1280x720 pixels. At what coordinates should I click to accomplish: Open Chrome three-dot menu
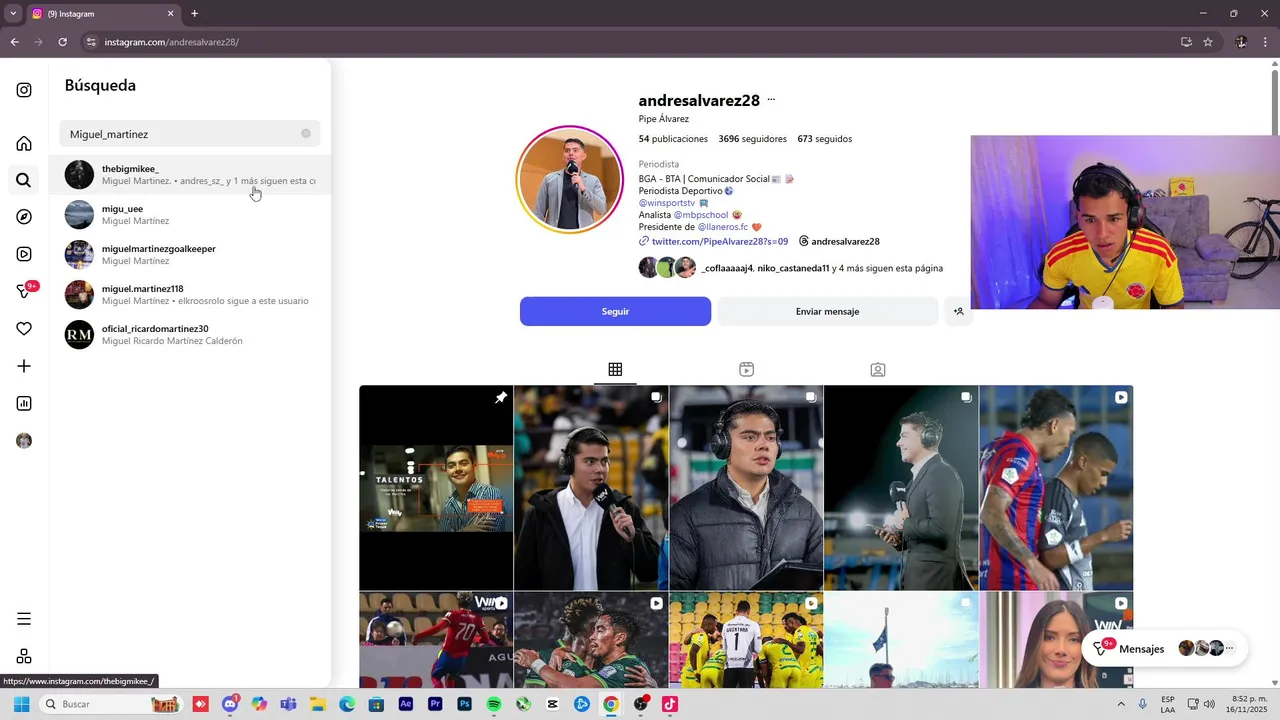tap(1267, 42)
